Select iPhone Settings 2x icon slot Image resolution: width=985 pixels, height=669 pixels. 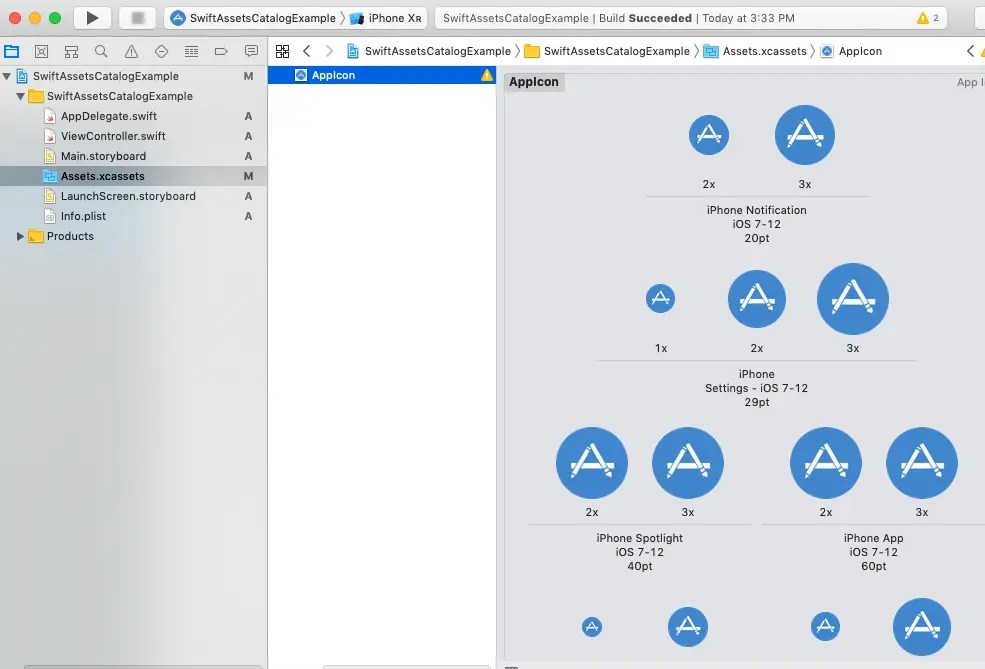(x=756, y=299)
